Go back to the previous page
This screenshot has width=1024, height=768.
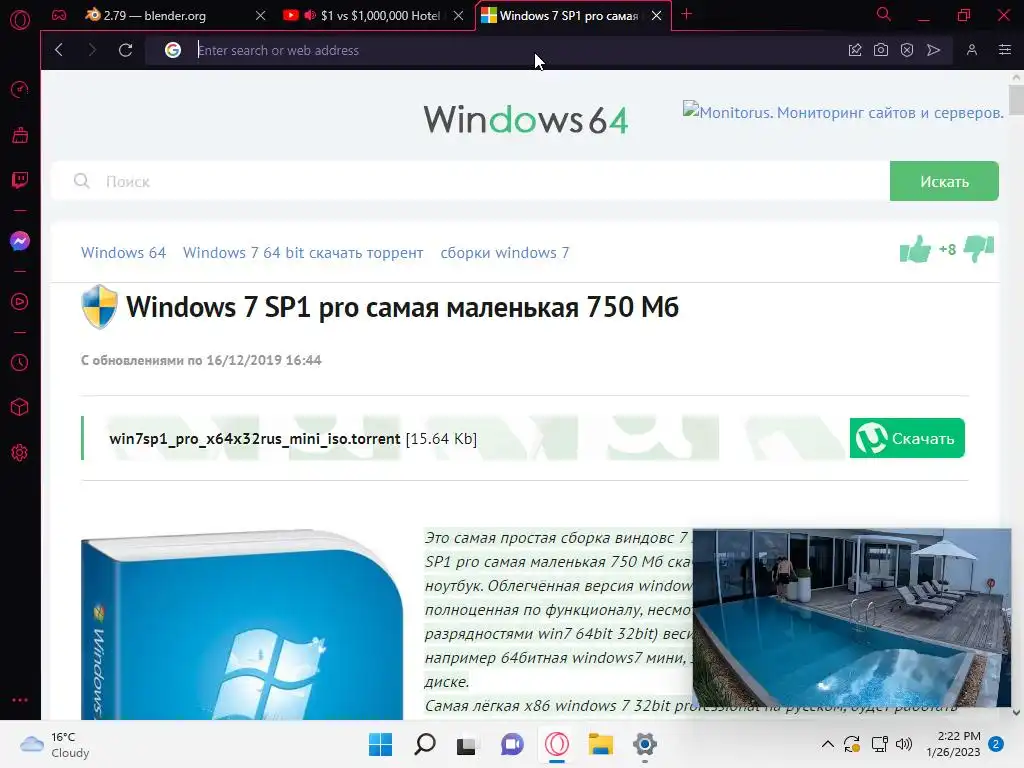tap(59, 50)
